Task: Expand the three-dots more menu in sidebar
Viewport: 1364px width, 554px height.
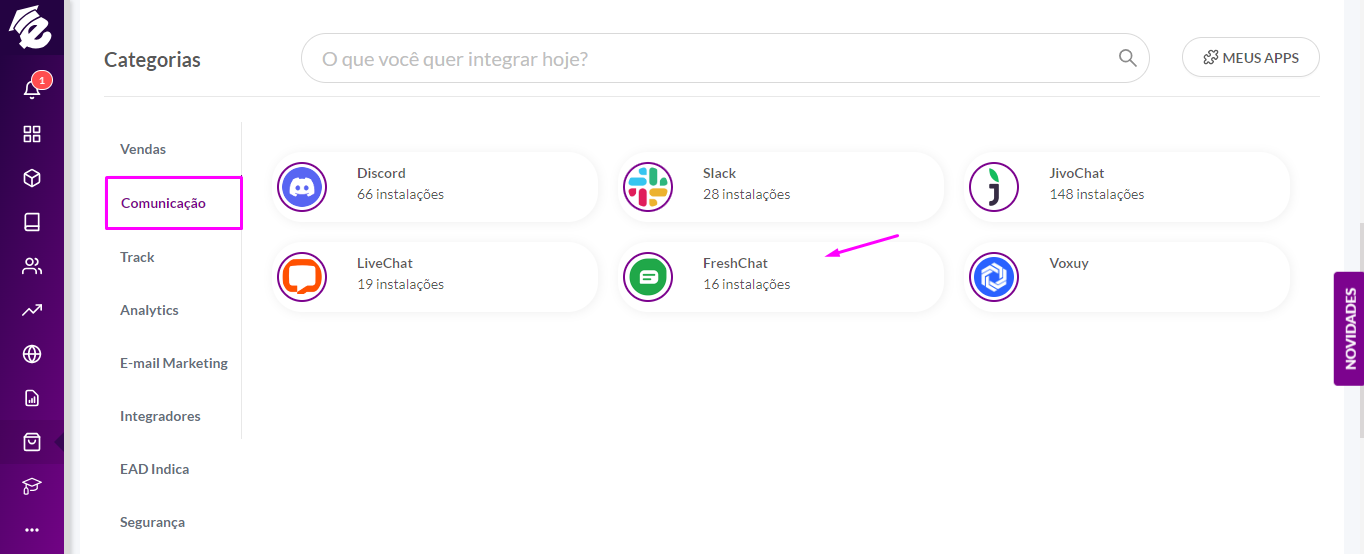Action: pyautogui.click(x=32, y=530)
